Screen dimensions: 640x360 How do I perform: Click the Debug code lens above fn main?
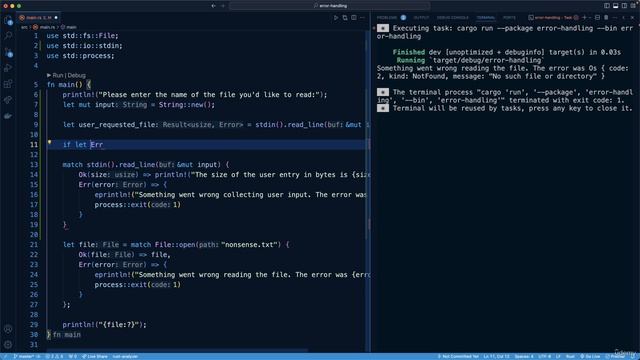77,75
